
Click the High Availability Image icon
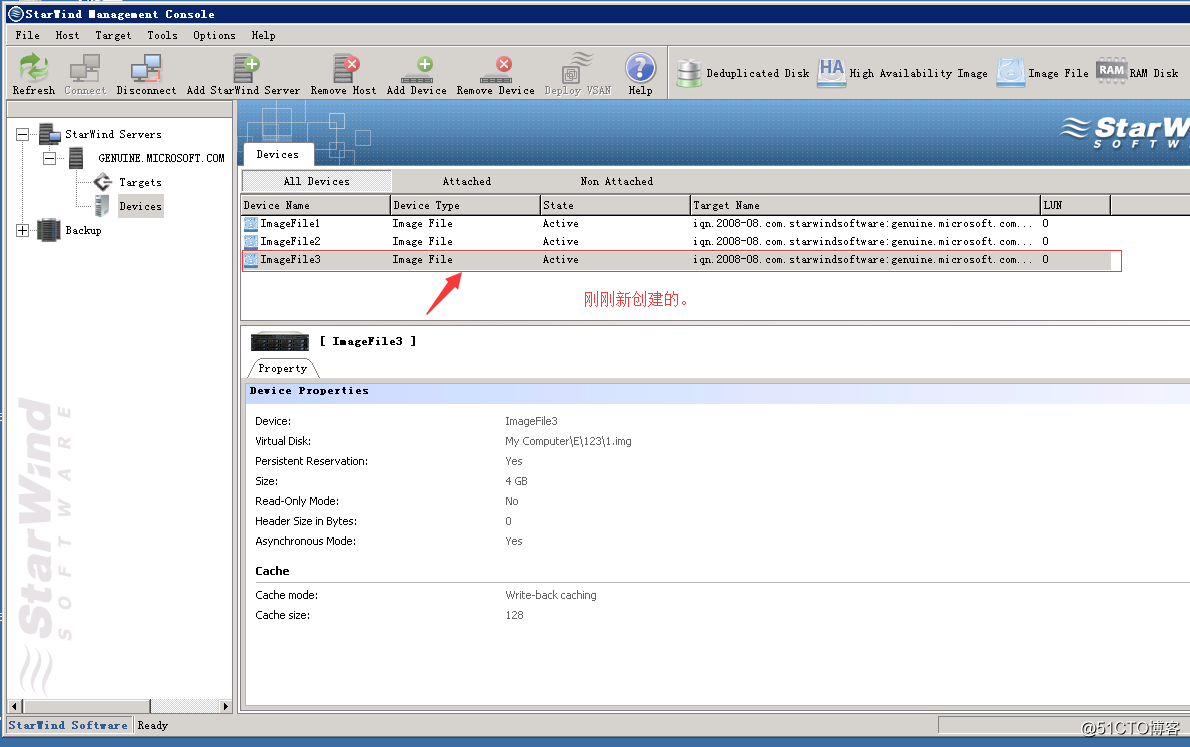pyautogui.click(x=832, y=73)
